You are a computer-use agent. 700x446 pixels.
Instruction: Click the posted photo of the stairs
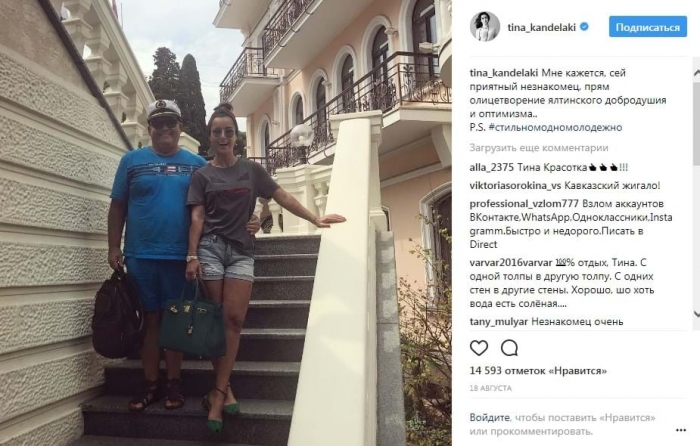point(225,223)
